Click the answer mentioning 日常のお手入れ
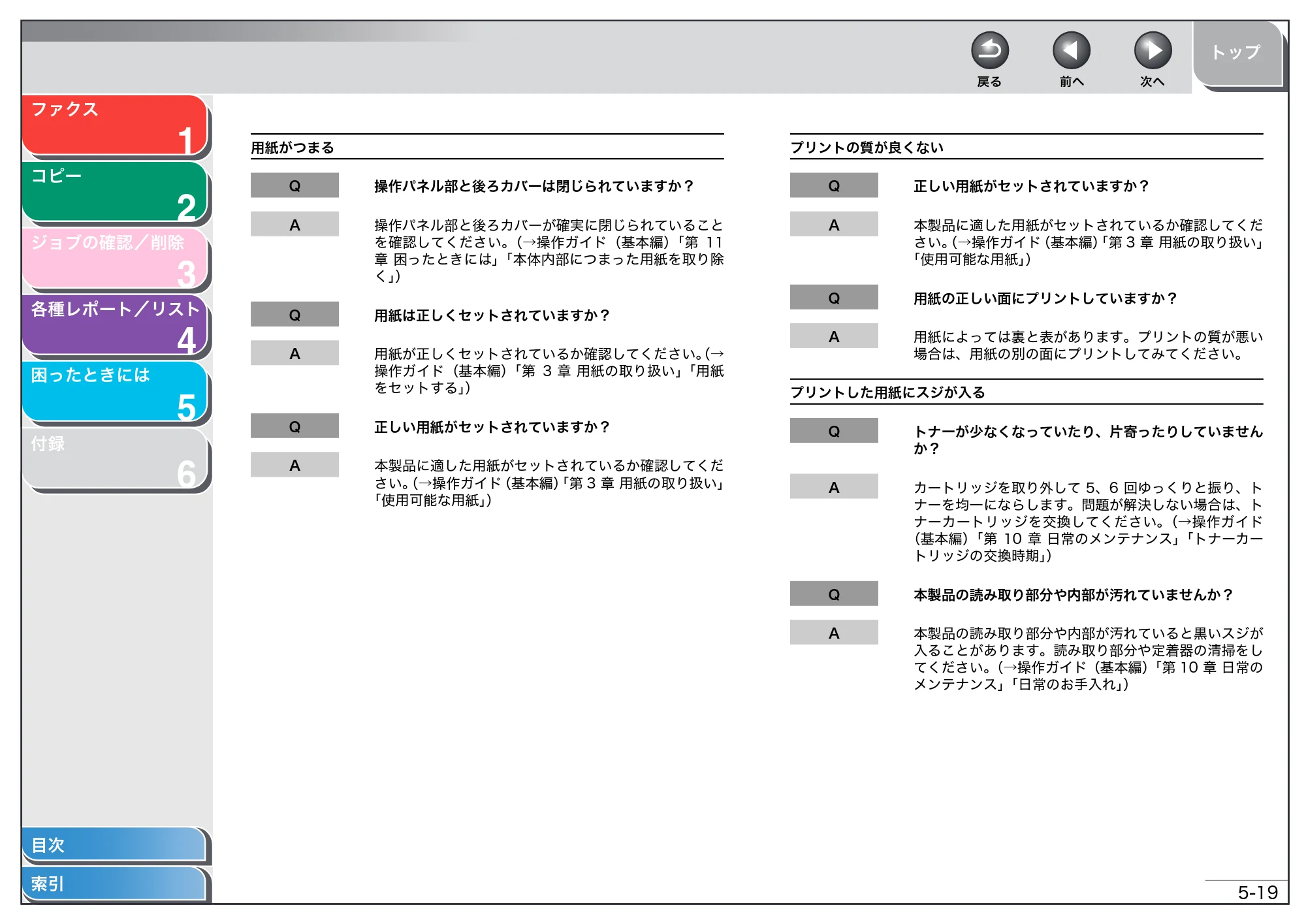 click(x=1088, y=659)
